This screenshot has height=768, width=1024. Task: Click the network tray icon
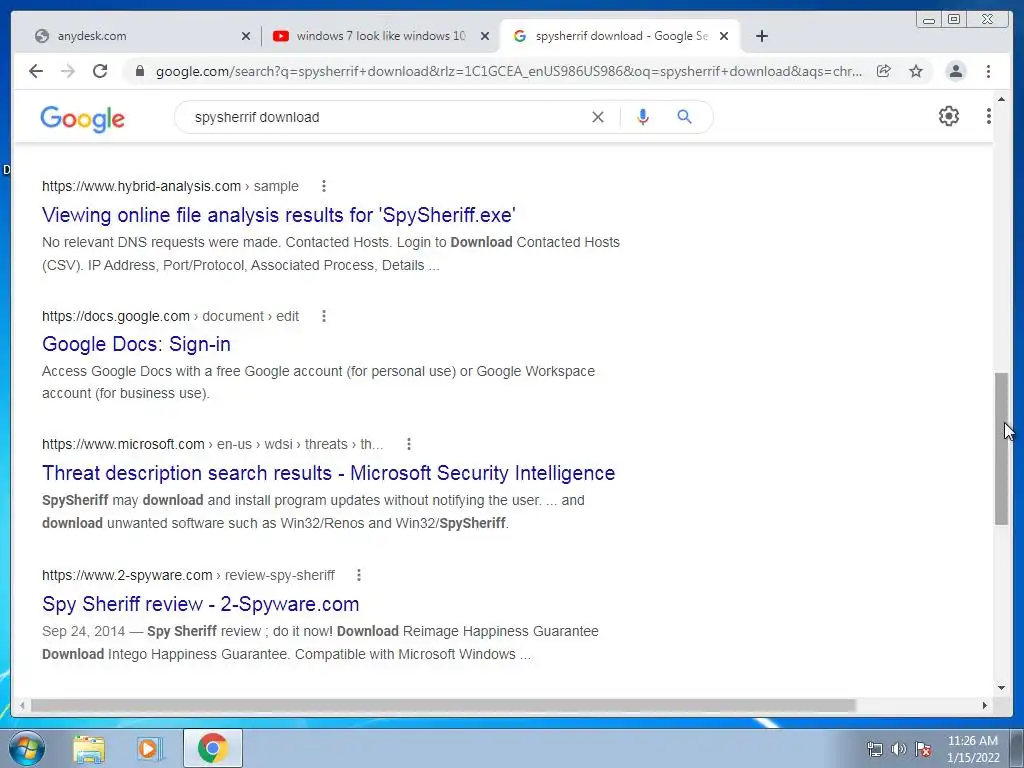click(x=874, y=749)
